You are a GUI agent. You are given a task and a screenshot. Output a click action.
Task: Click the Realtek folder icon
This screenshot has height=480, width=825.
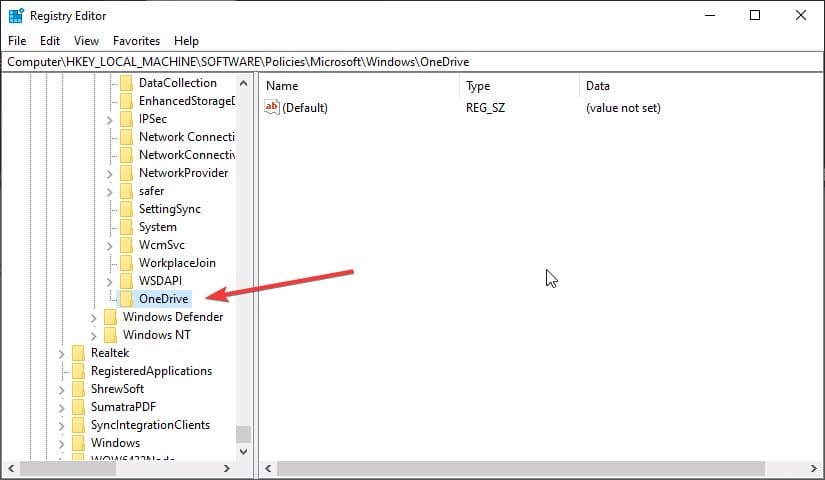78,353
